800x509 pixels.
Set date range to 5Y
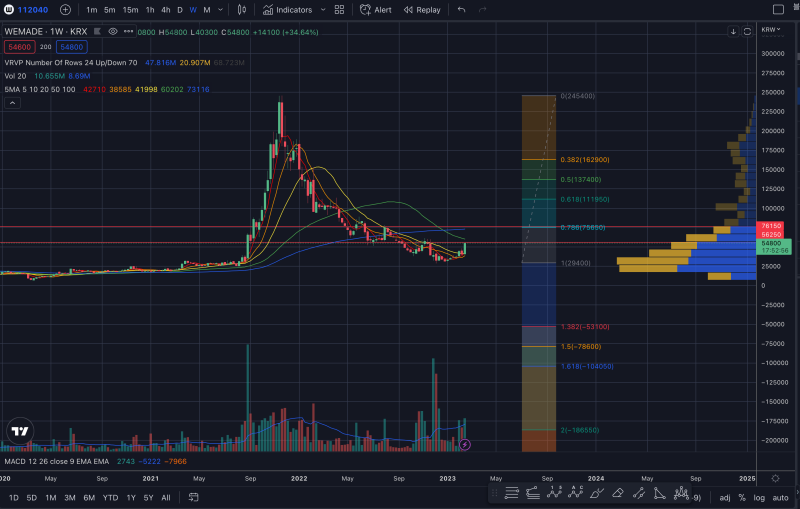point(148,497)
